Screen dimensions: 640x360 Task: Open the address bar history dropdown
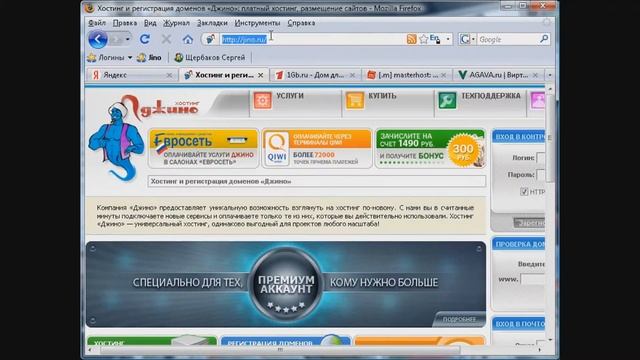point(448,39)
